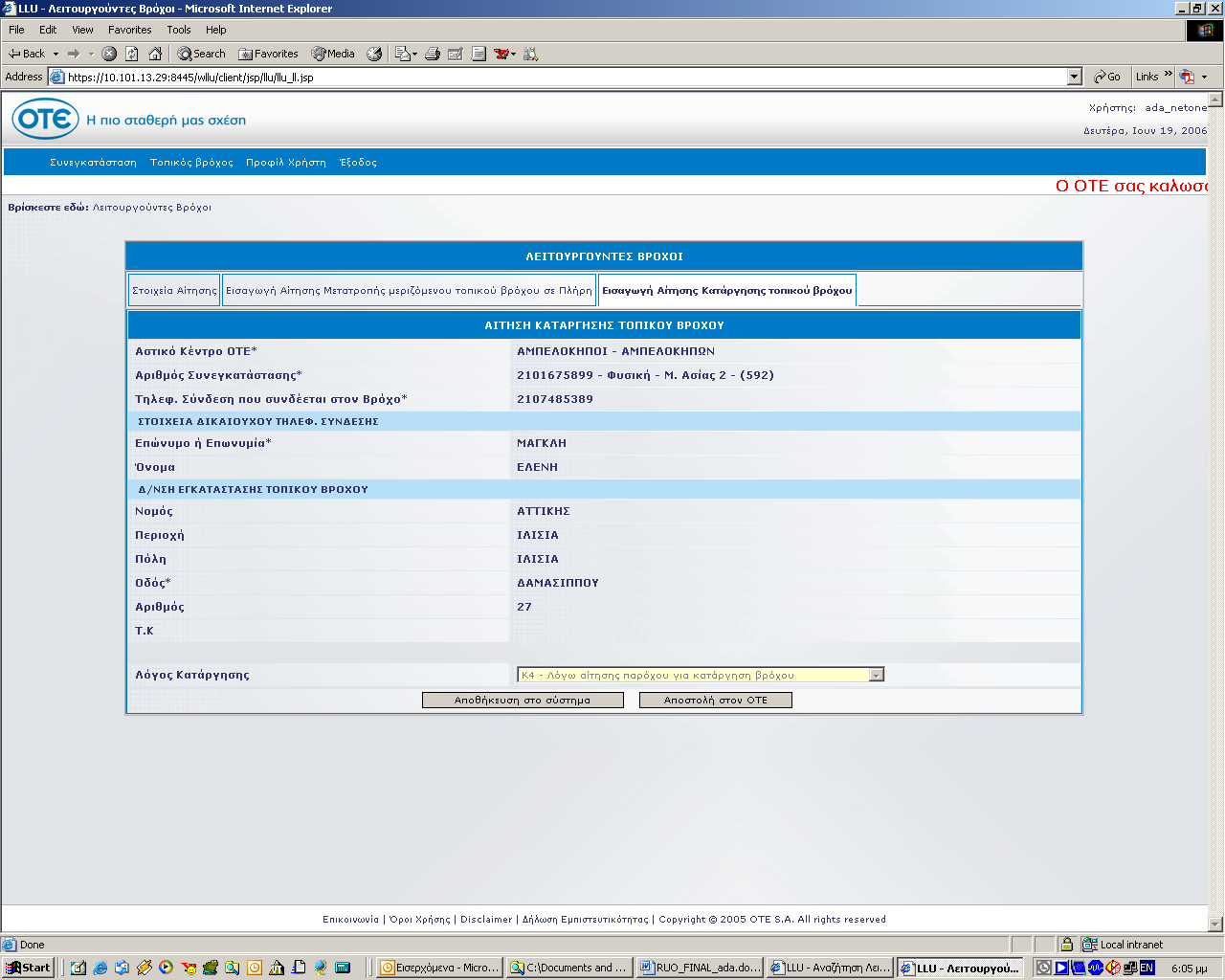Open the Favorites menu in the menu bar
Viewport: 1225px width, 980px height.
point(130,30)
